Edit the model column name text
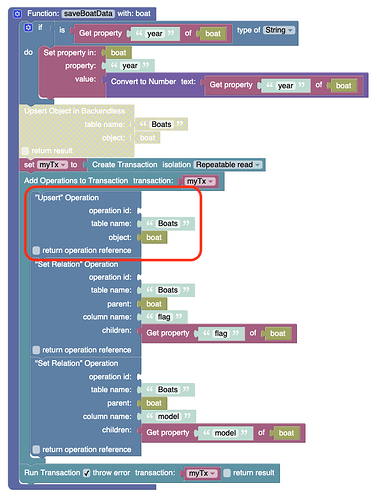Screen dimensions: 377x500 (x=168, y=416)
